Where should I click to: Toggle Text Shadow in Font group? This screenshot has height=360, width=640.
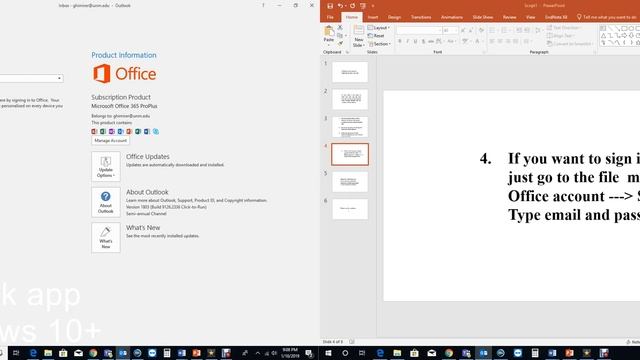tap(423, 41)
